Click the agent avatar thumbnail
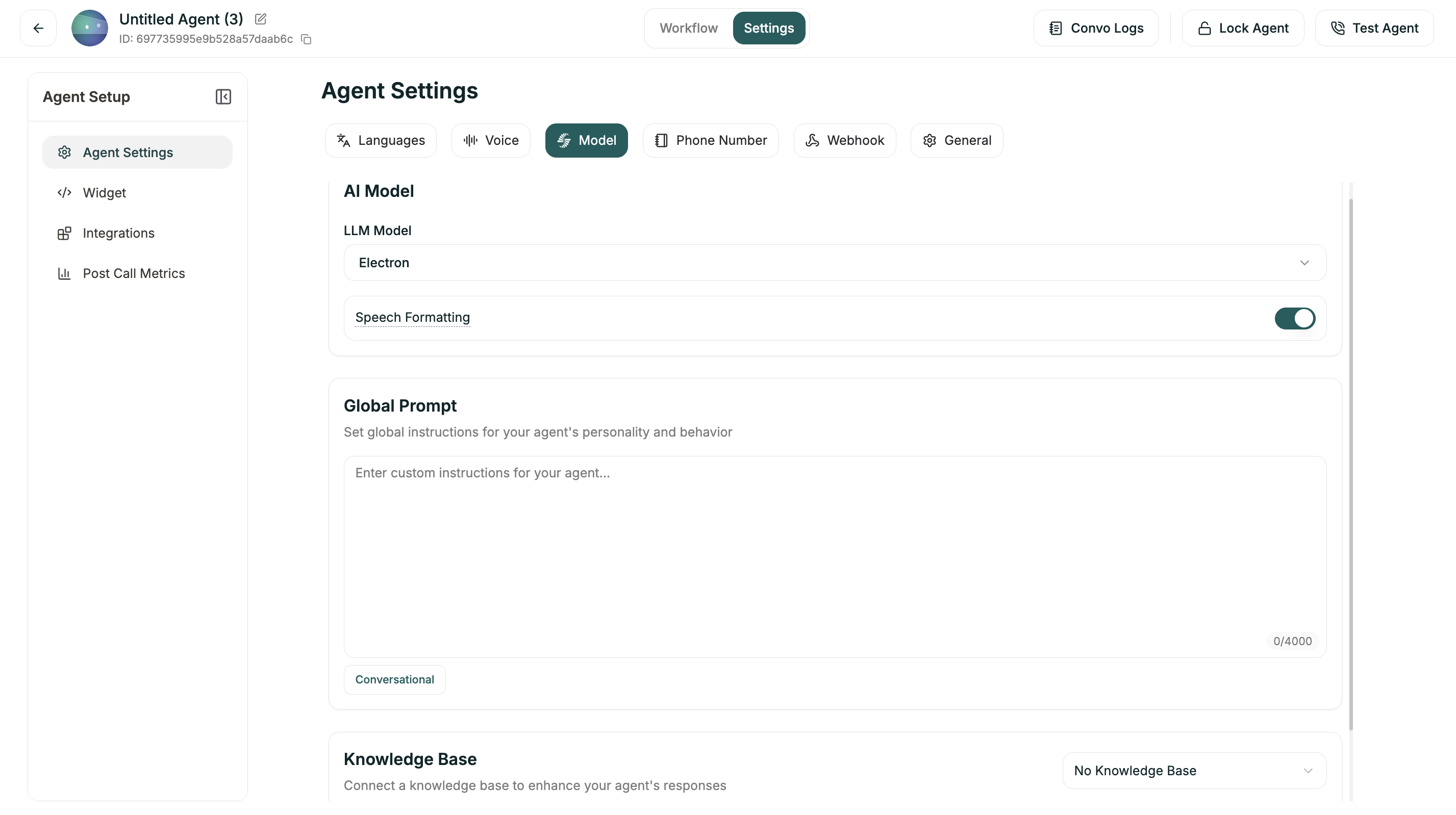Image resolution: width=1456 pixels, height=815 pixels. pos(89,28)
